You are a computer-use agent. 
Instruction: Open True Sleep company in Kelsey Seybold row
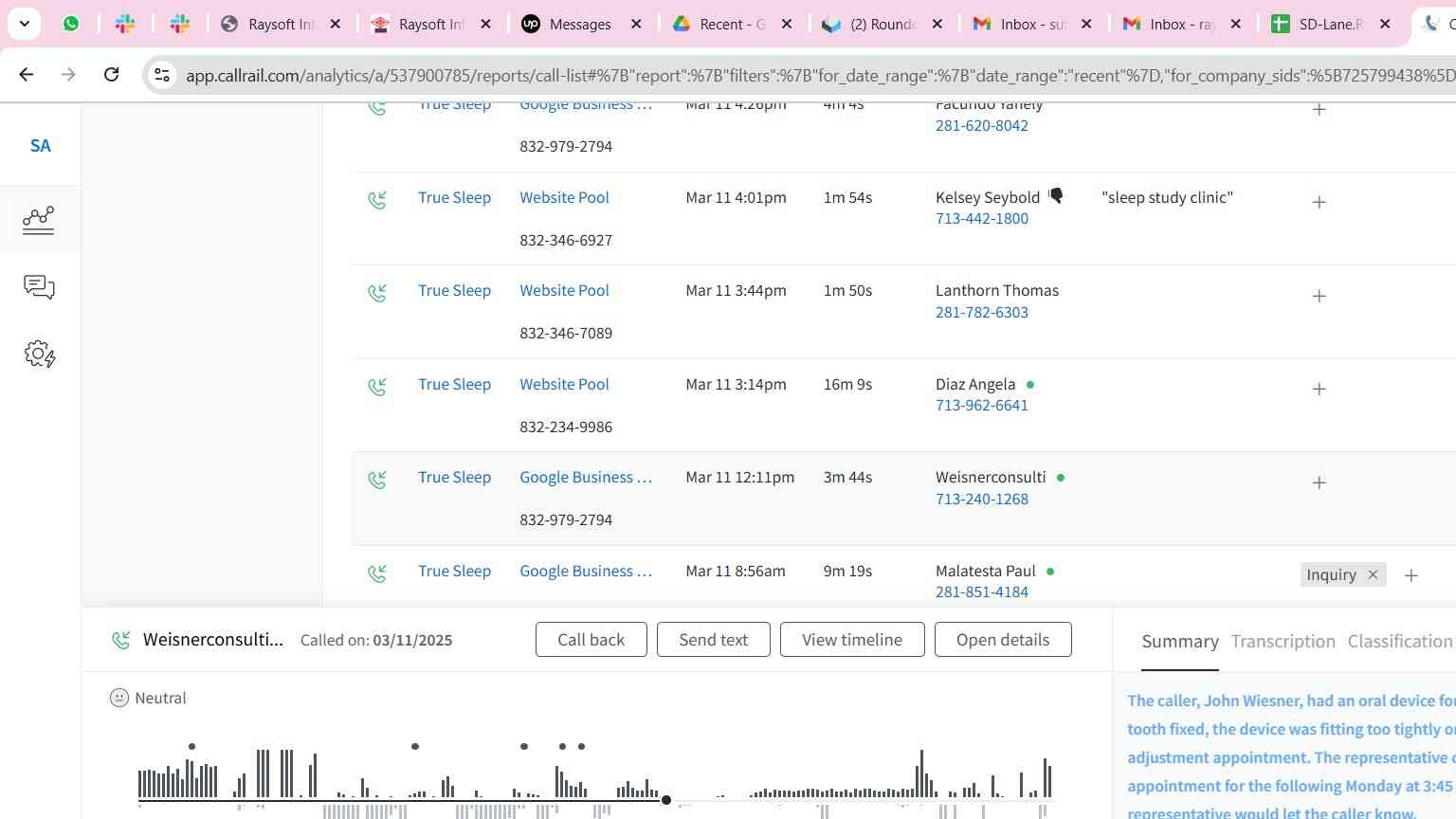click(x=454, y=197)
